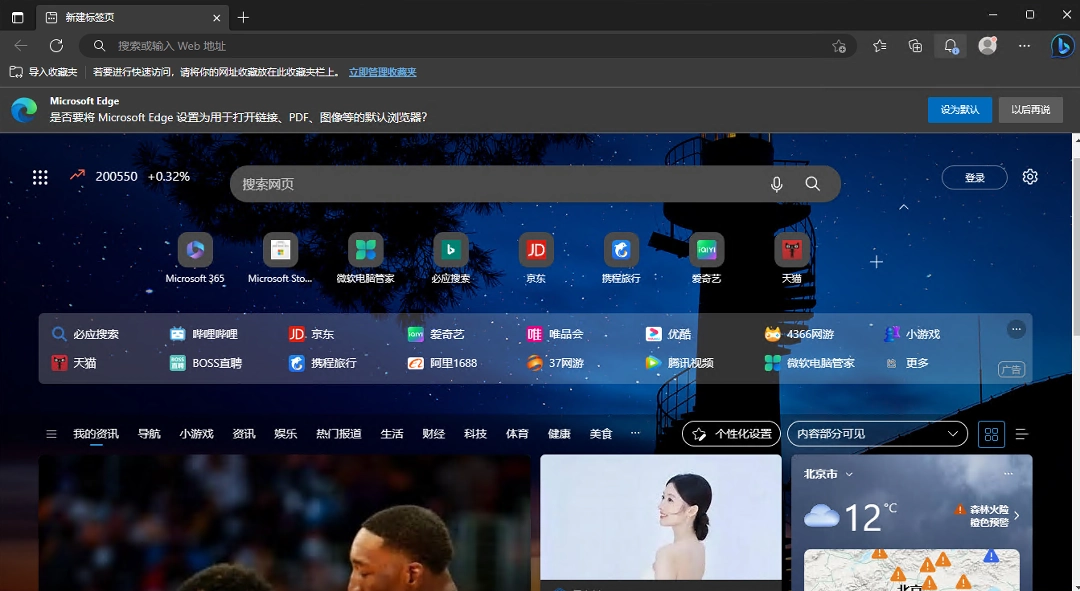
Task: Open the Microsoft Store quick link tile
Action: pos(280,259)
